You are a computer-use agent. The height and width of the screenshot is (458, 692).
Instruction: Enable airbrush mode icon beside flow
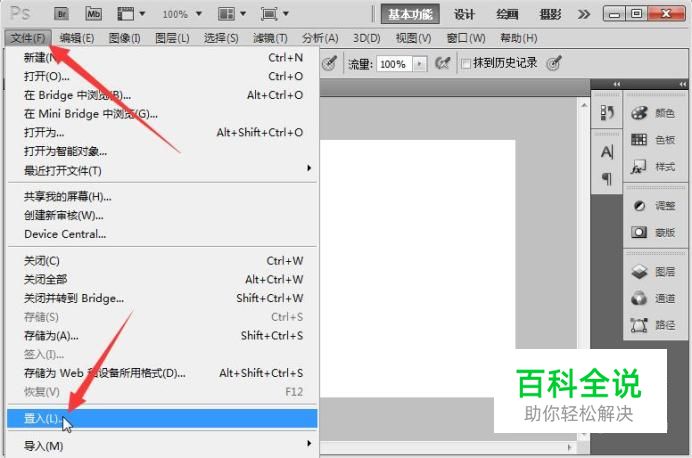pyautogui.click(x=442, y=64)
